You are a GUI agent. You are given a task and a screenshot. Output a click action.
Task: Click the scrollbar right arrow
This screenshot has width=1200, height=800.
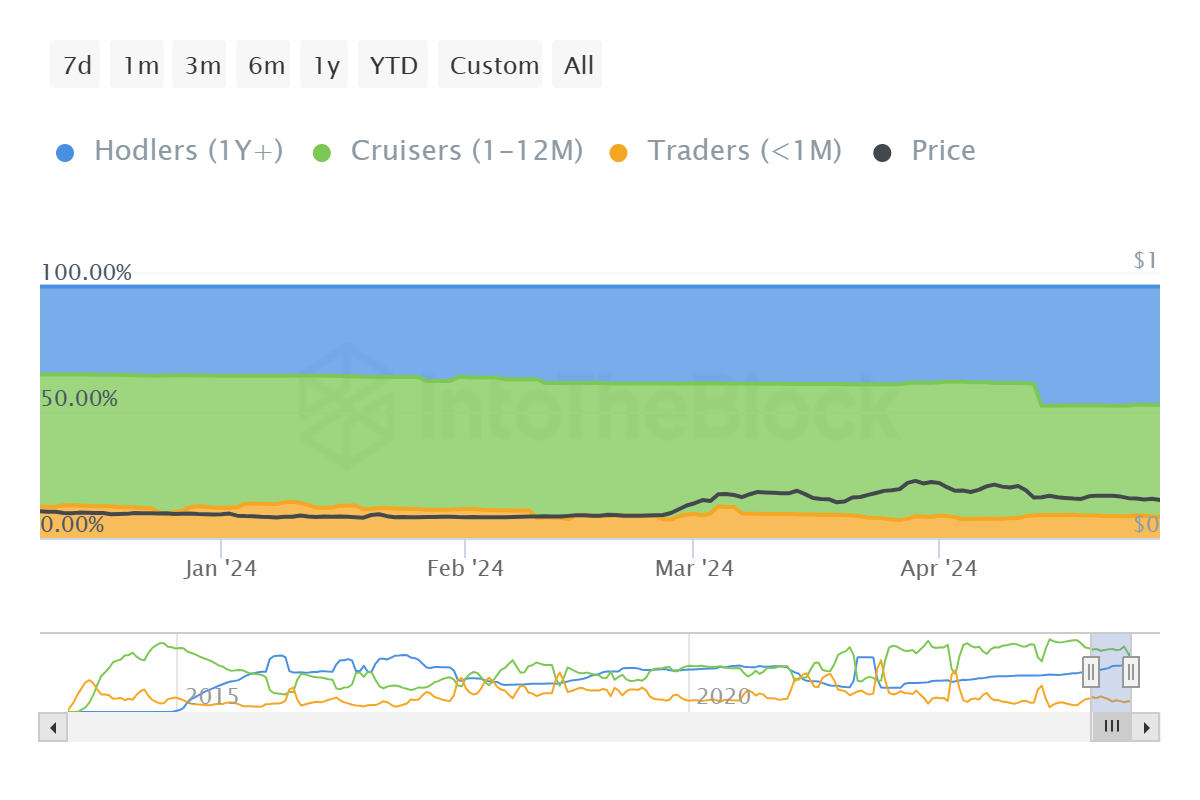[x=1146, y=727]
